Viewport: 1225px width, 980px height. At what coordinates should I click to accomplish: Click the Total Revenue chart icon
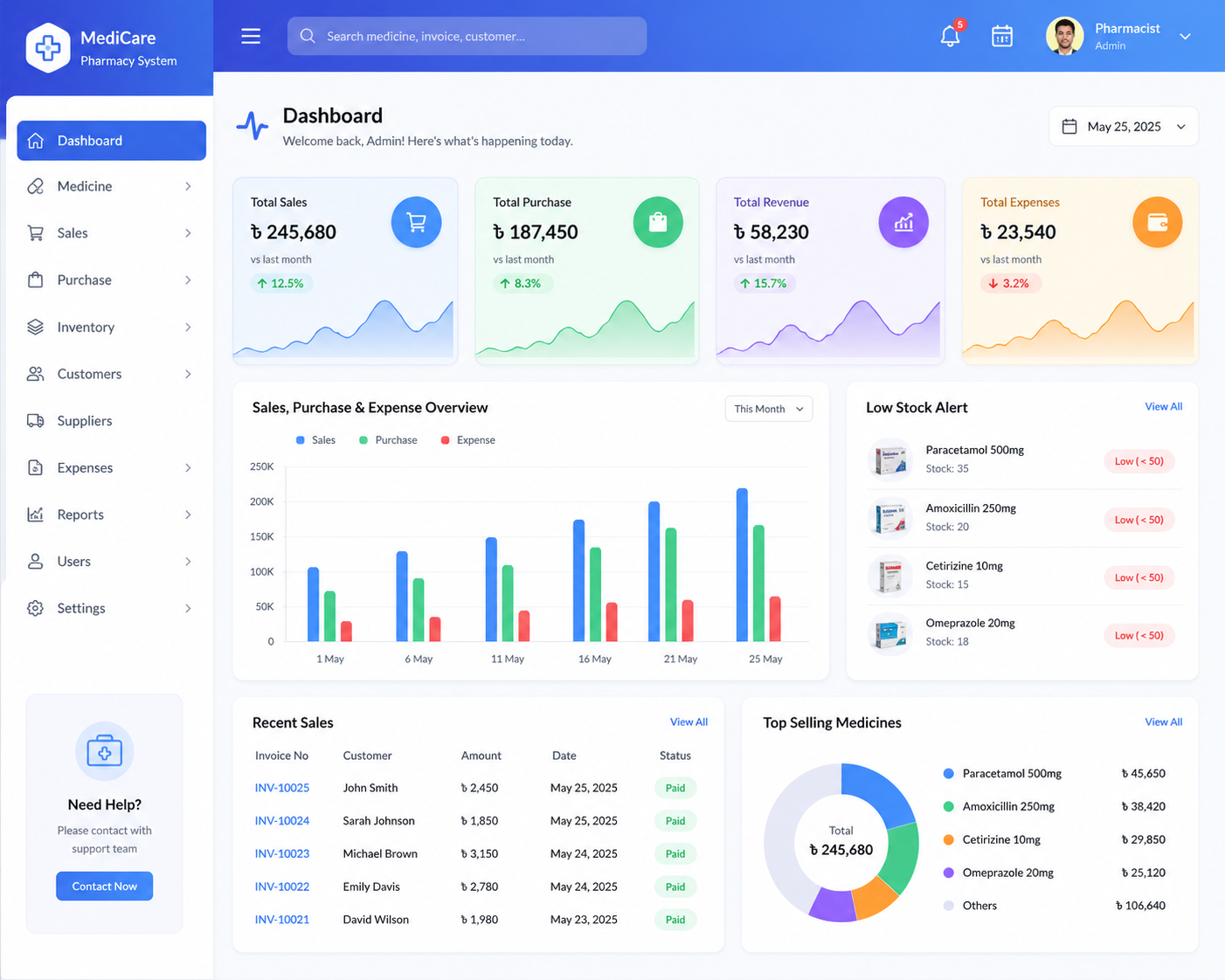(903, 223)
